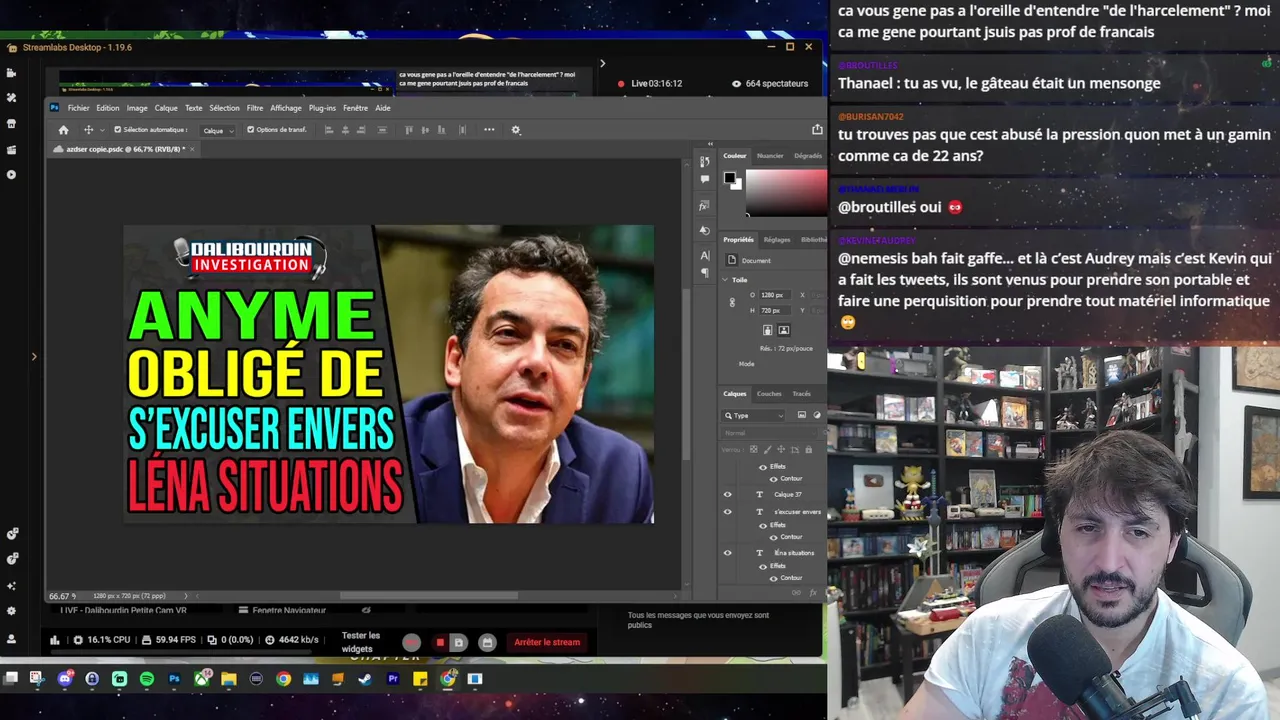Click the Streamlabs performance stats bar icon
The image size is (1280, 720).
point(54,640)
